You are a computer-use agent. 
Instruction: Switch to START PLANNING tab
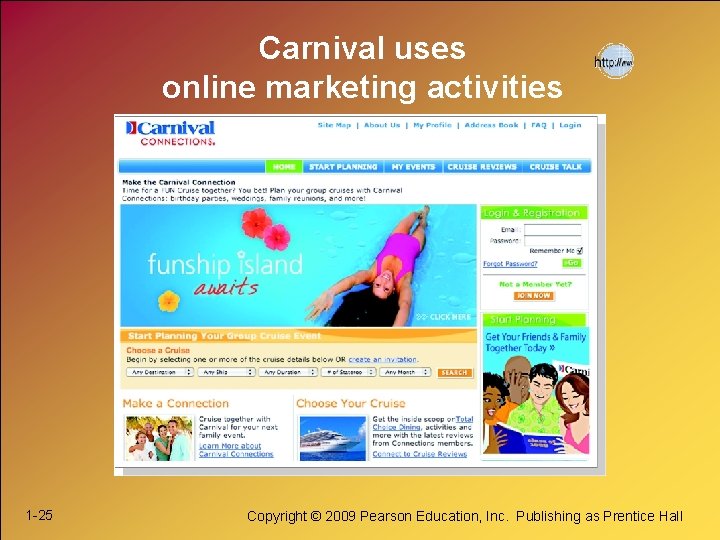click(x=343, y=167)
